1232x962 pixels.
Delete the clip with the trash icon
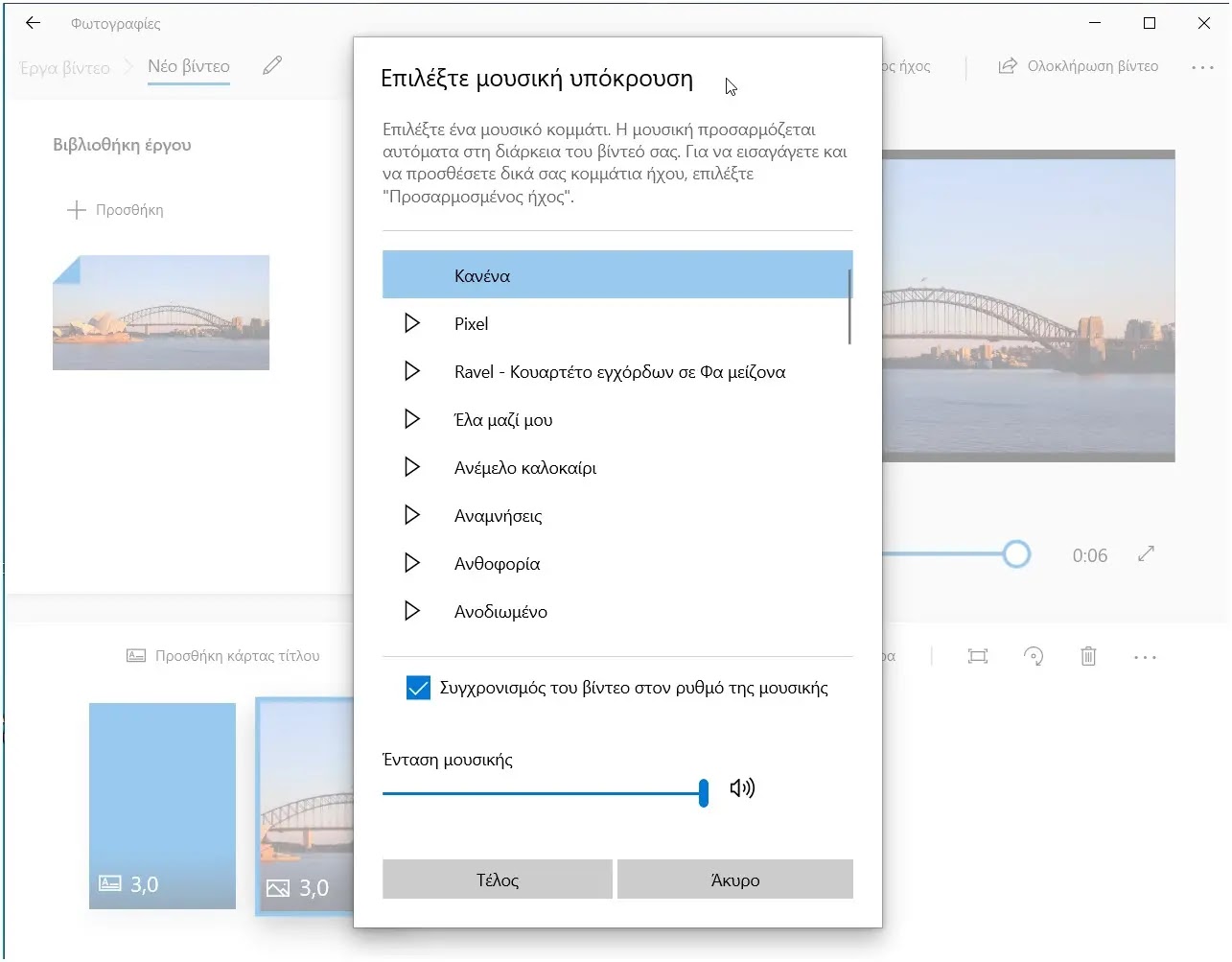click(x=1088, y=656)
